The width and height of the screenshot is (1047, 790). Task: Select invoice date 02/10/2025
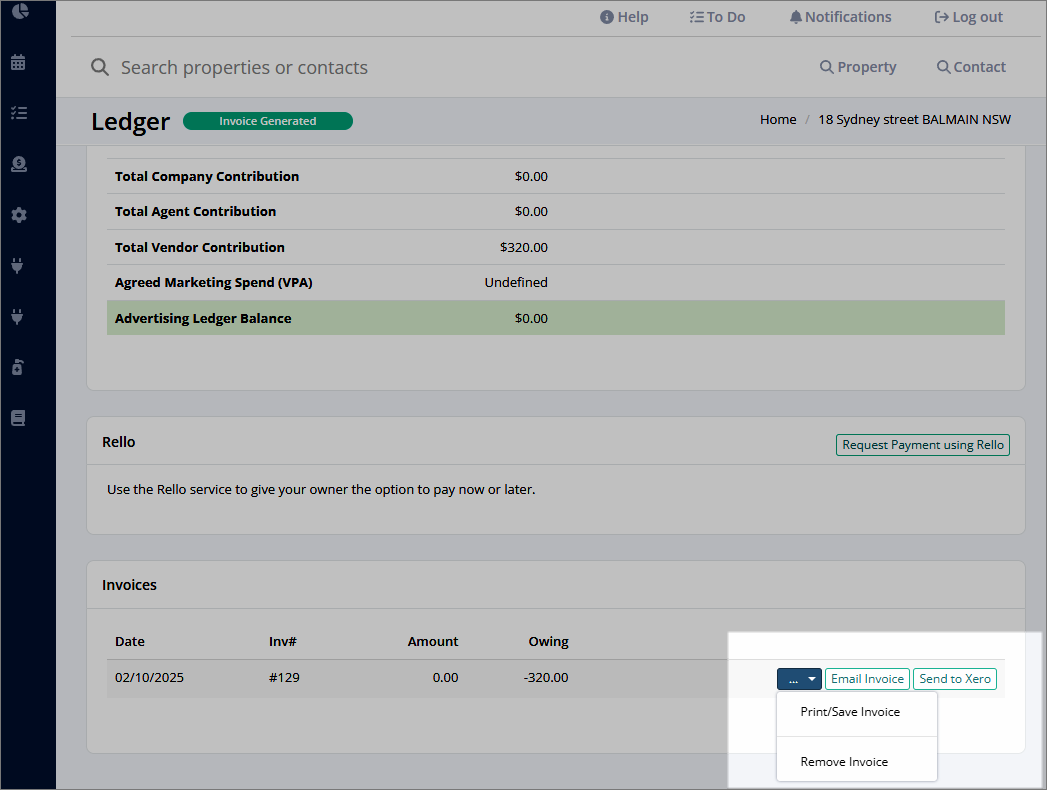pos(149,678)
